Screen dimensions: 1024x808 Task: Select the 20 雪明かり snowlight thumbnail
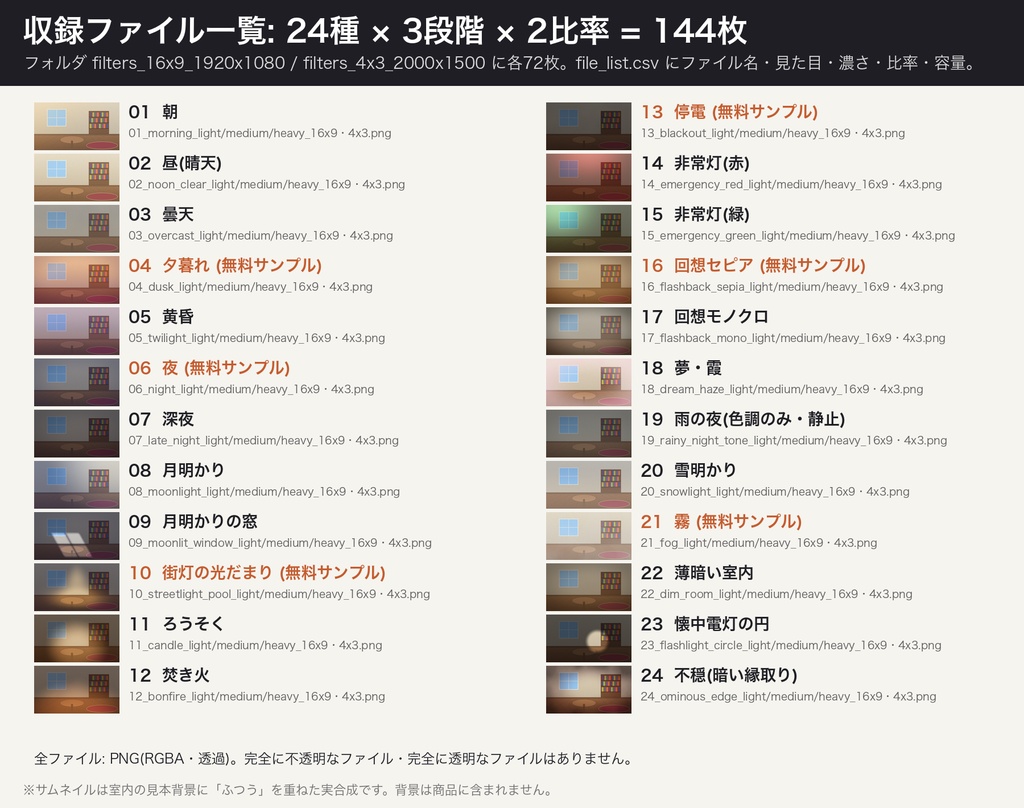click(x=588, y=485)
